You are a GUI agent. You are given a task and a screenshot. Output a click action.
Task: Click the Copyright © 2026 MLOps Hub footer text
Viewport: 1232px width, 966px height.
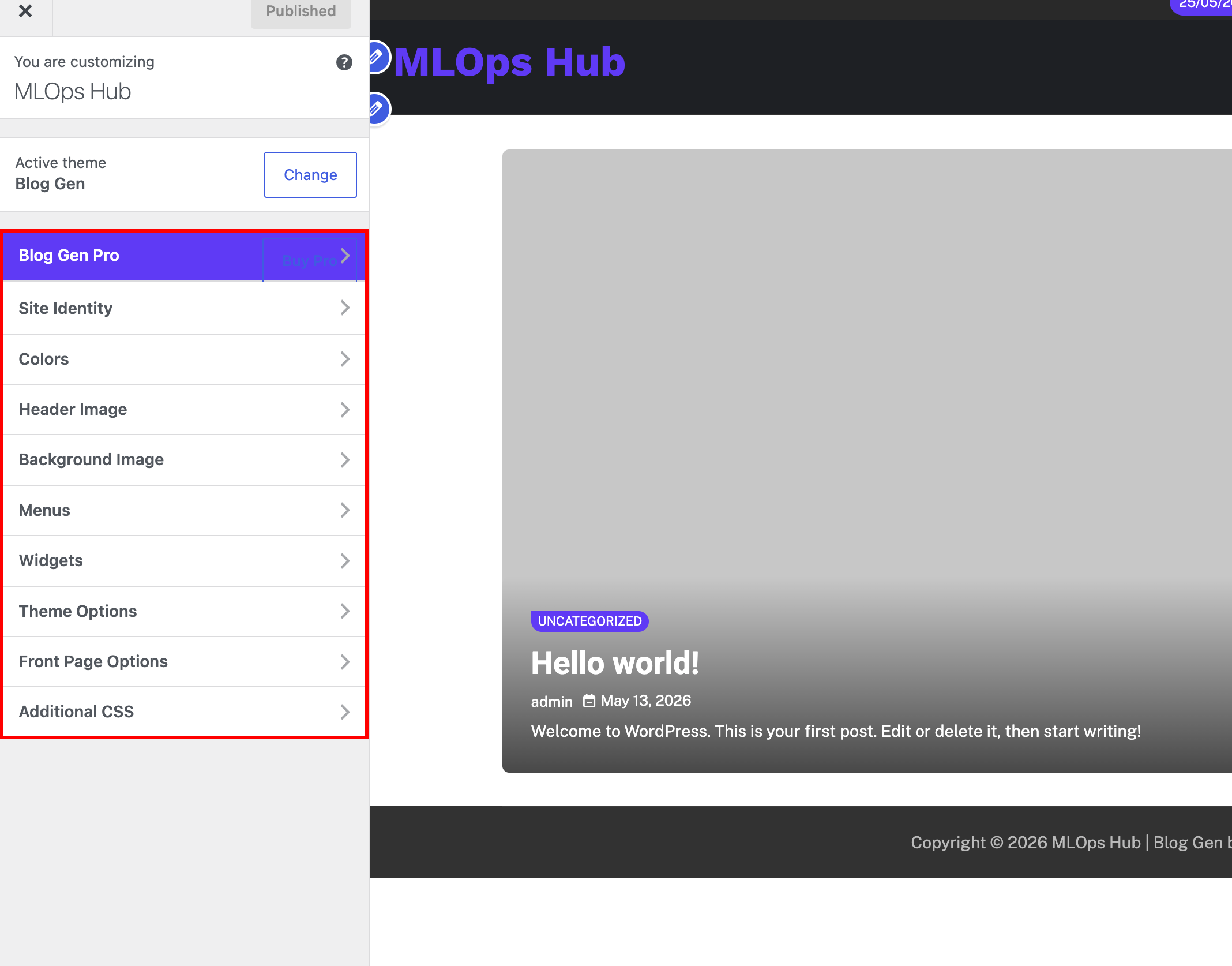click(1026, 843)
